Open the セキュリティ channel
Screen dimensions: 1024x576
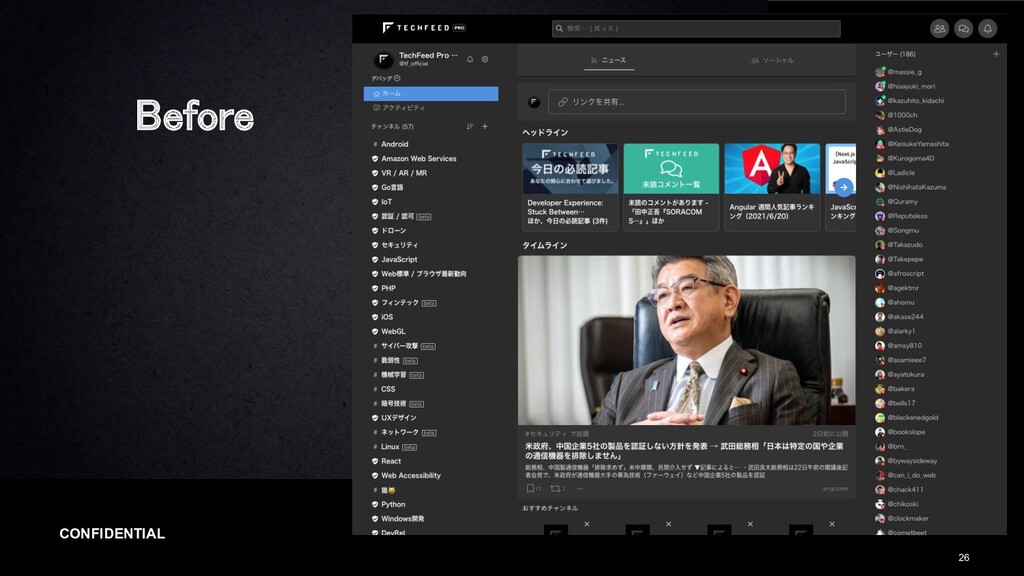pyautogui.click(x=399, y=245)
